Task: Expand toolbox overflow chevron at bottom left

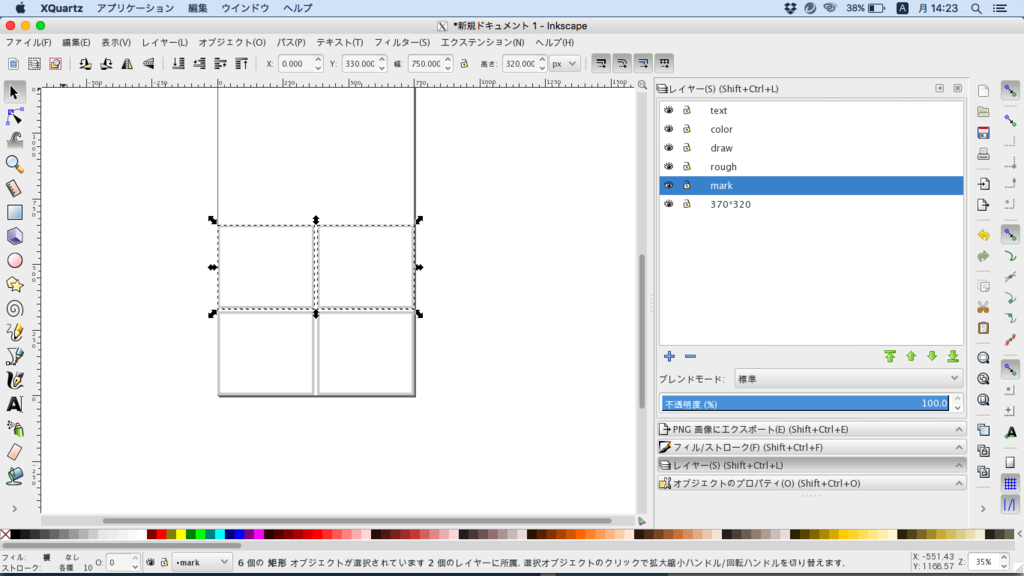Action: [x=14, y=509]
